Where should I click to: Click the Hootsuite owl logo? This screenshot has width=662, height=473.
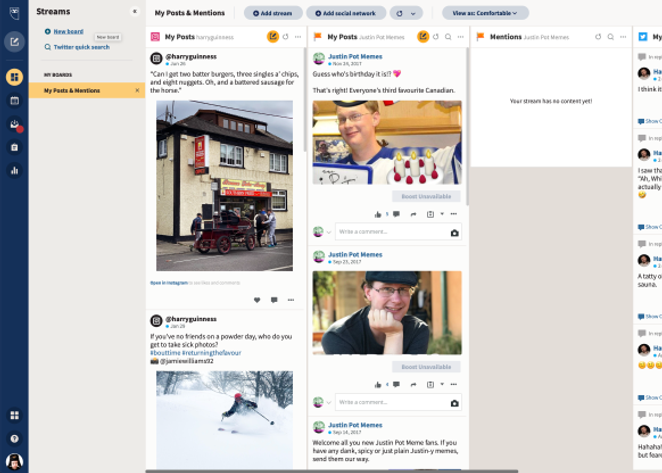pos(14,13)
